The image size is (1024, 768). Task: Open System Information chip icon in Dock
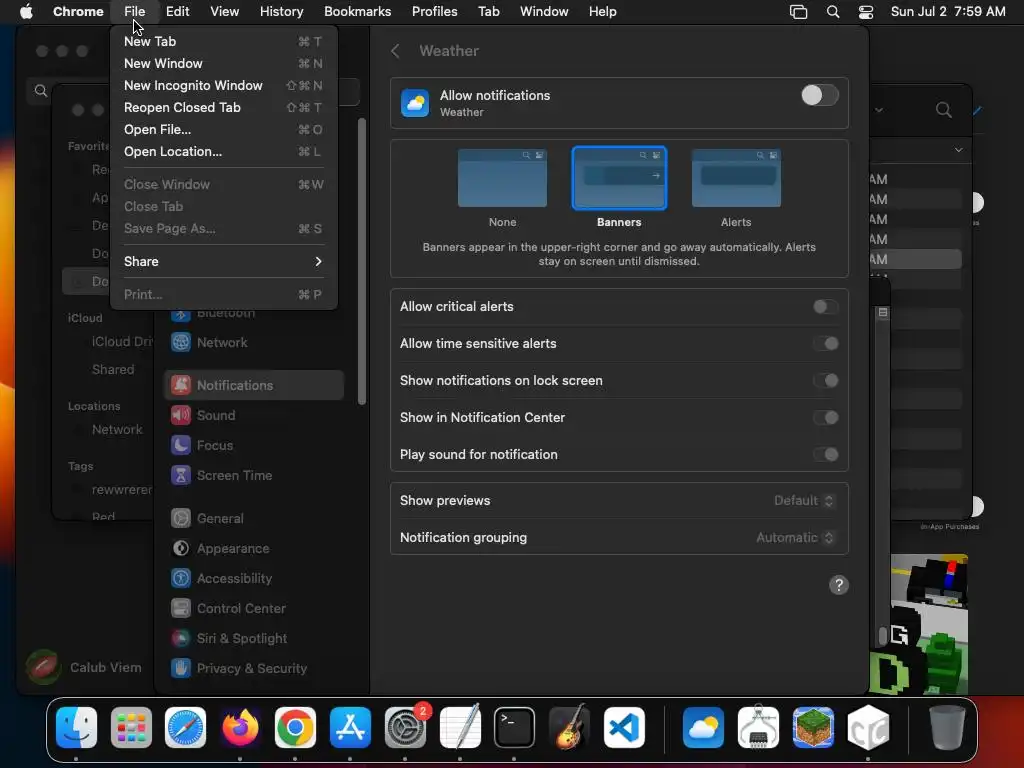click(758, 727)
